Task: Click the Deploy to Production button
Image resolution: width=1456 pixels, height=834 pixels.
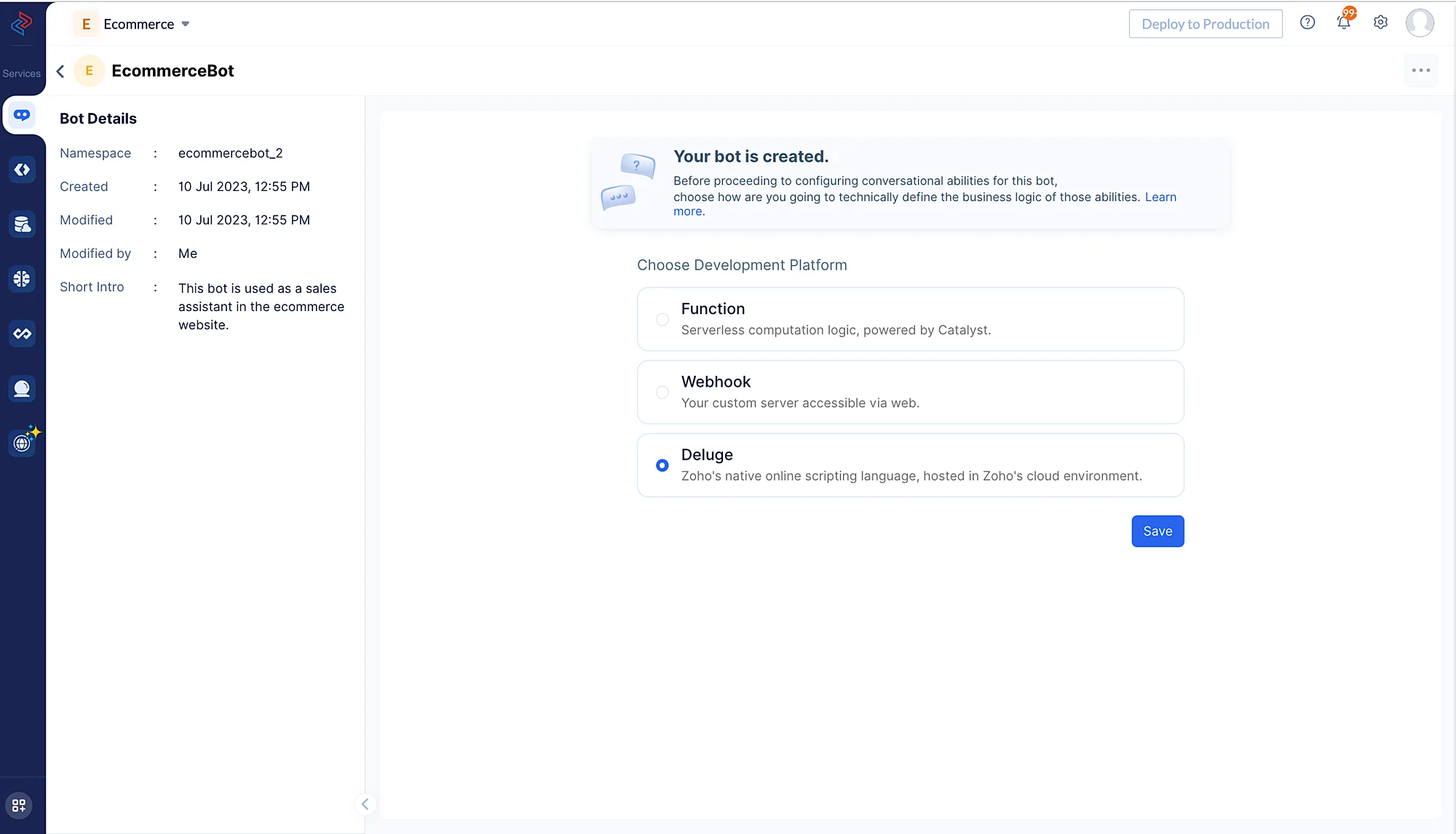Action: tap(1205, 24)
